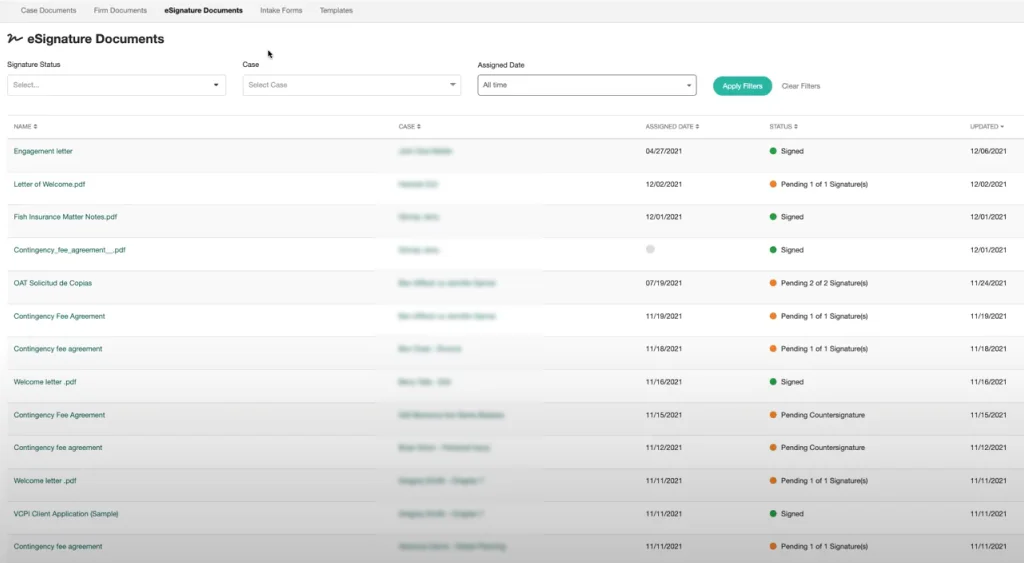This screenshot has height=563, width=1024.
Task: Open the Engagement letter document
Action: pyautogui.click(x=43, y=151)
